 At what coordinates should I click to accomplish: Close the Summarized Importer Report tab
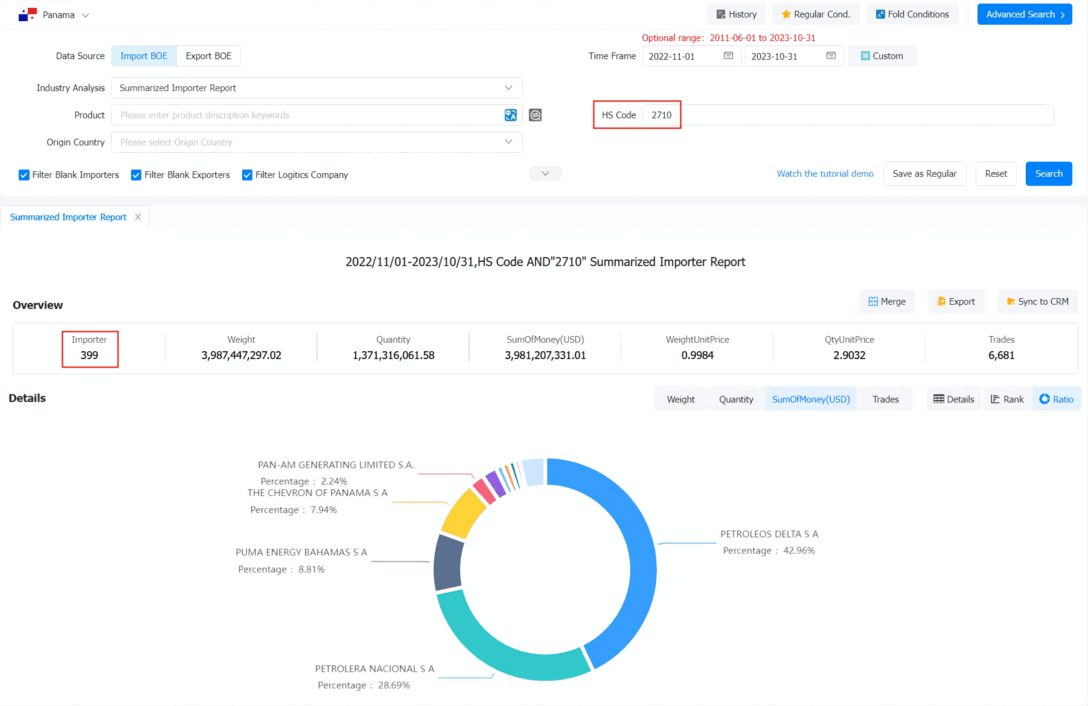(x=138, y=217)
